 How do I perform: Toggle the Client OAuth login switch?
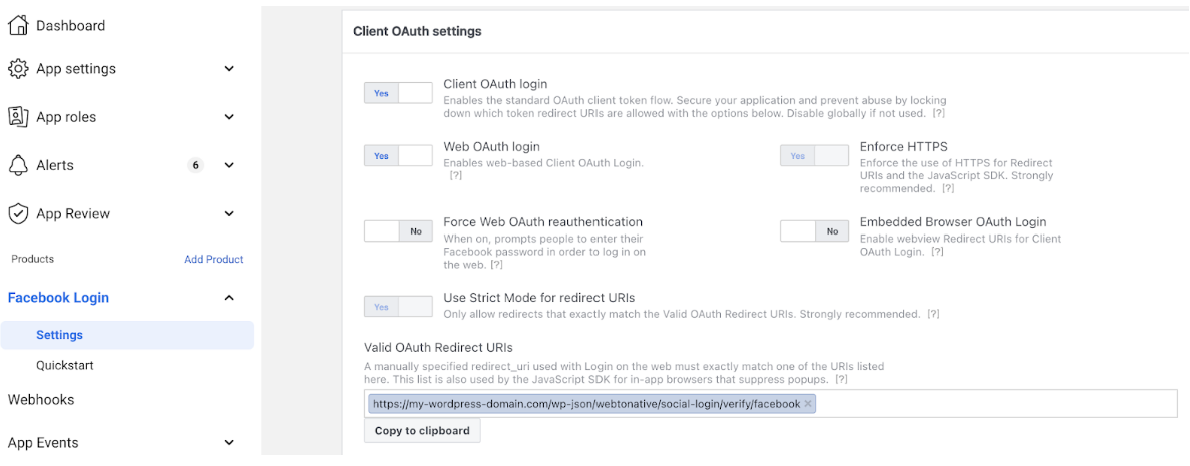(398, 93)
